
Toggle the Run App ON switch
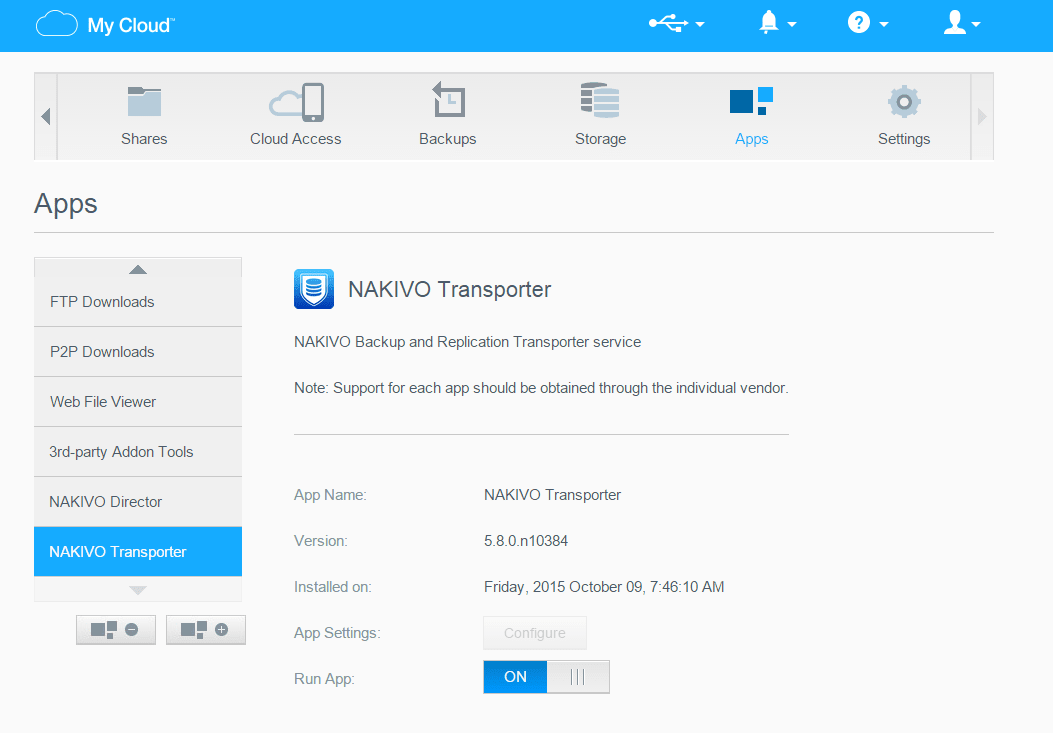(x=546, y=677)
